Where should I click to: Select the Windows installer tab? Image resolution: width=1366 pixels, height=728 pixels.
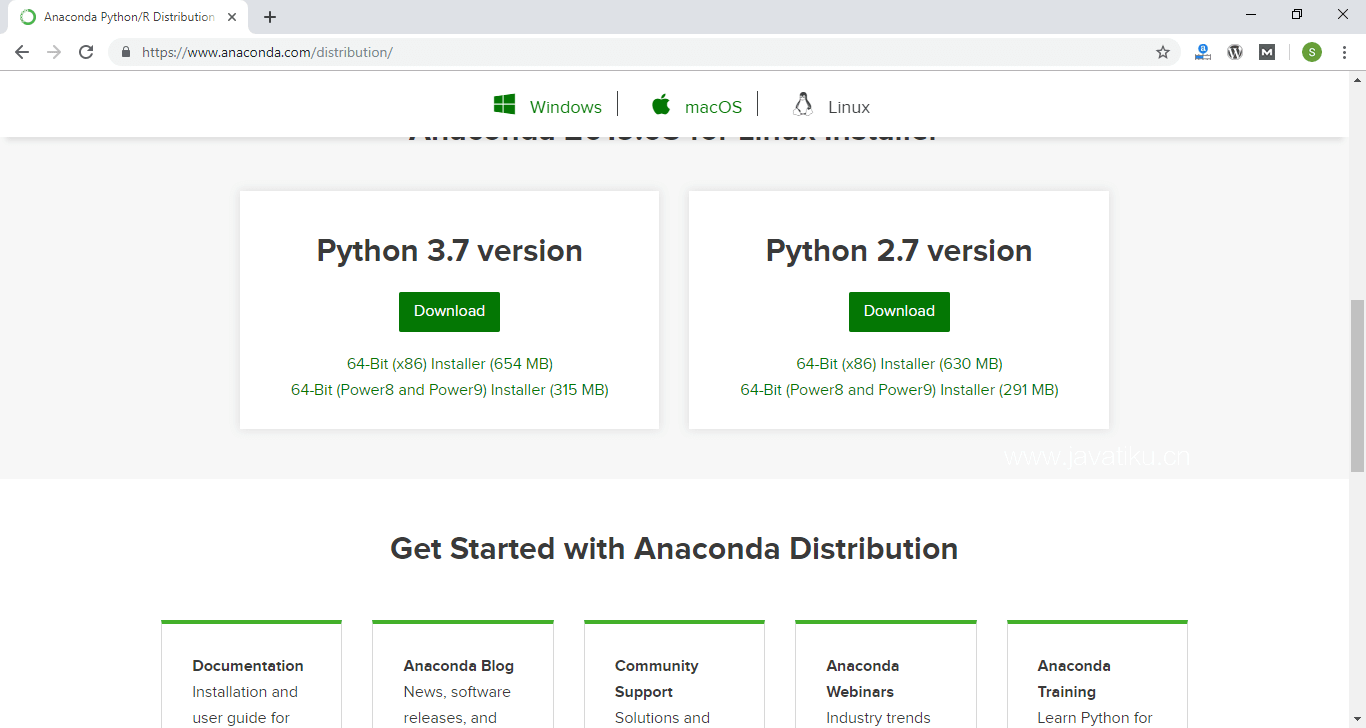click(548, 106)
